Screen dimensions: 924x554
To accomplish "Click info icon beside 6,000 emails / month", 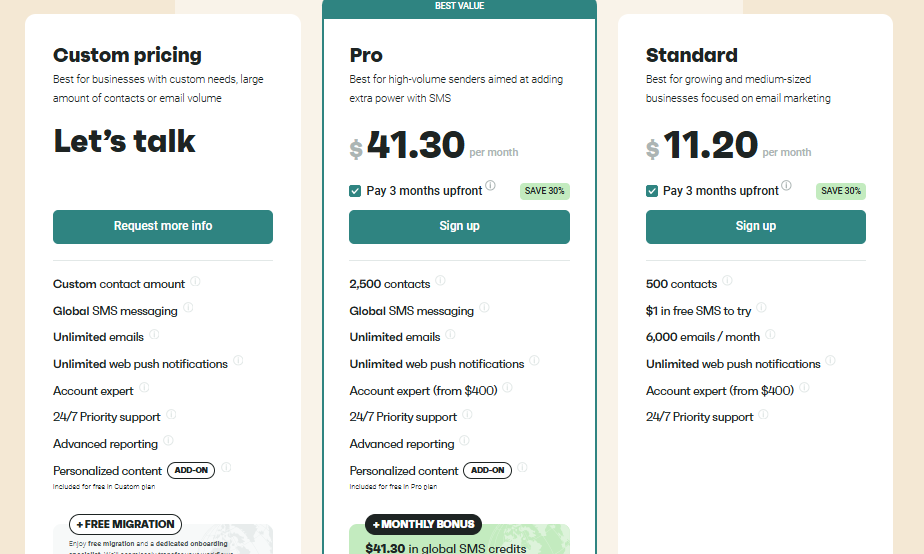I will tap(770, 336).
